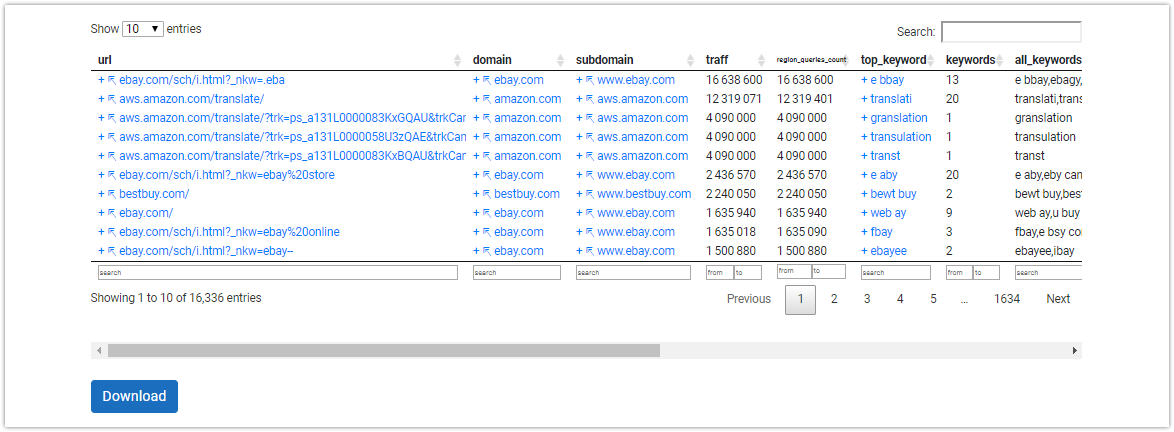
Task: Click the plus icon before bestbuy.com domain
Action: pyautogui.click(x=476, y=195)
